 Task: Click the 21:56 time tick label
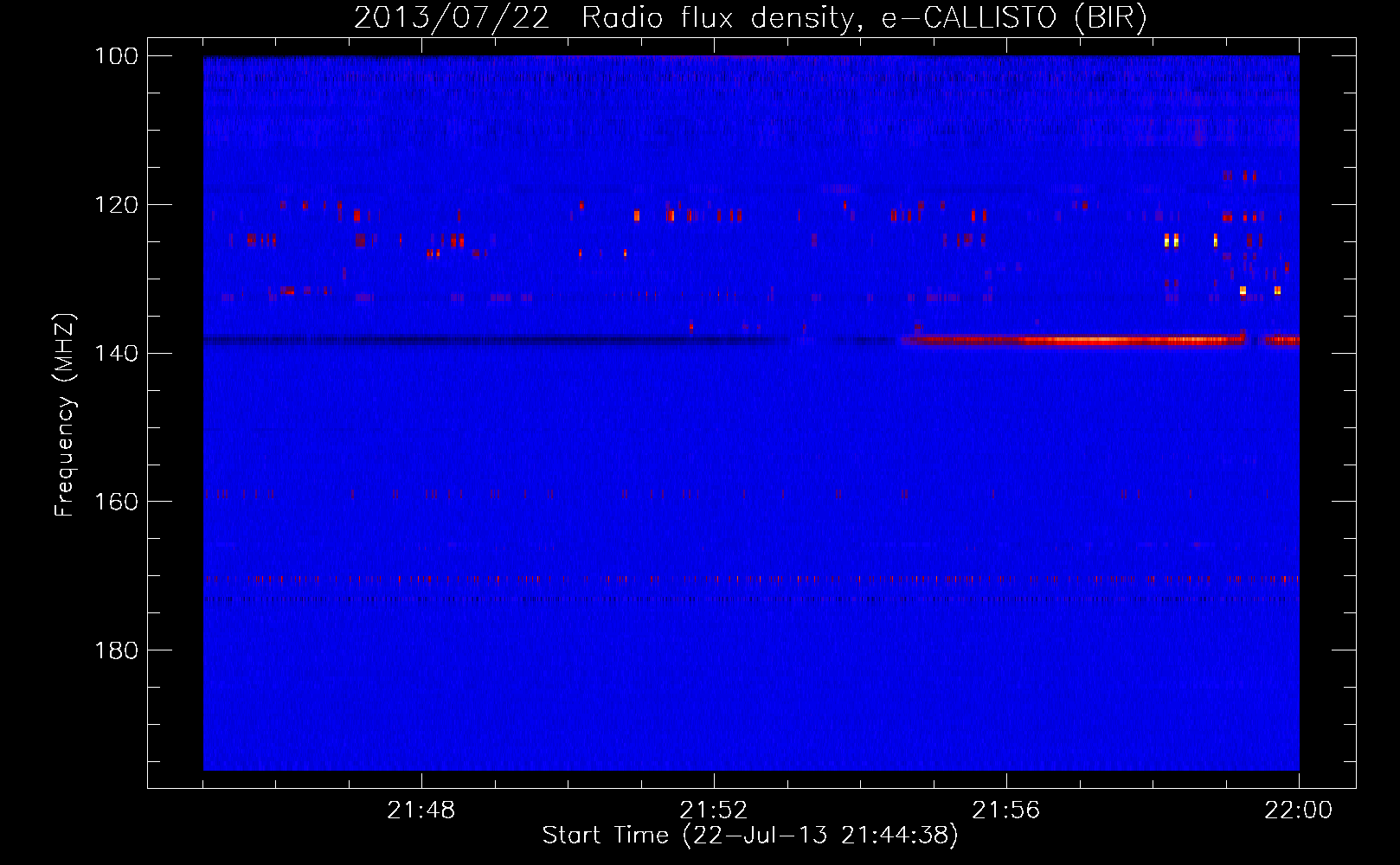1006,811
